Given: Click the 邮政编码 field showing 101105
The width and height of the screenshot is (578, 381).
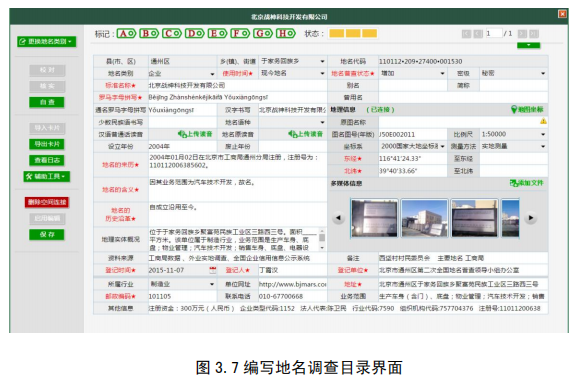Looking at the screenshot, I should click(182, 296).
